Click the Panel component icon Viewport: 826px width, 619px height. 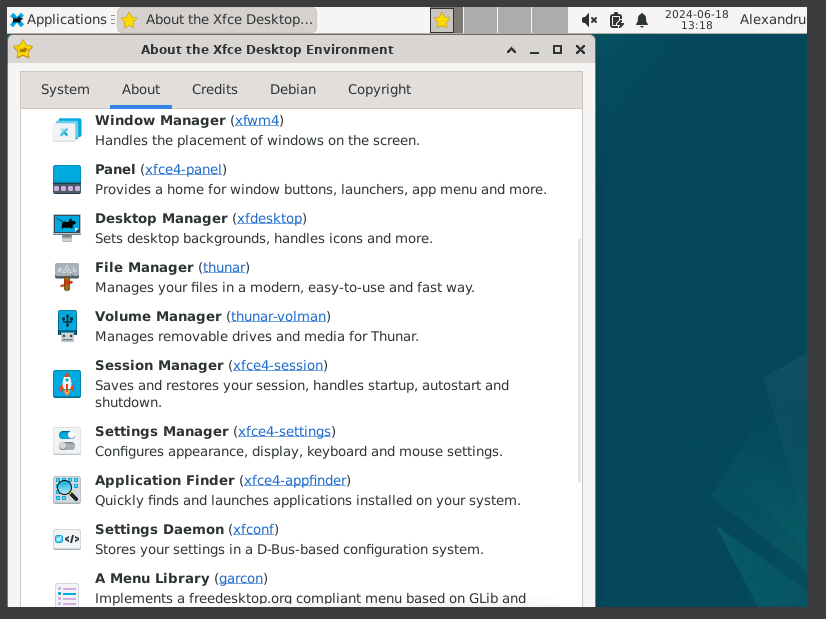[x=66, y=178]
